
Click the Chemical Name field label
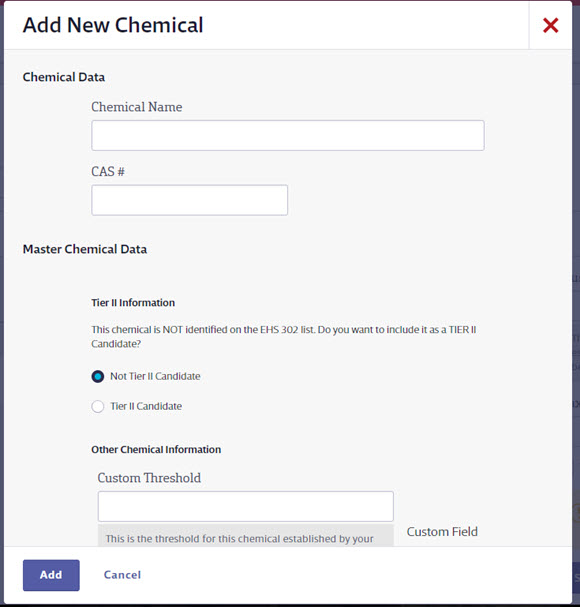pos(137,107)
